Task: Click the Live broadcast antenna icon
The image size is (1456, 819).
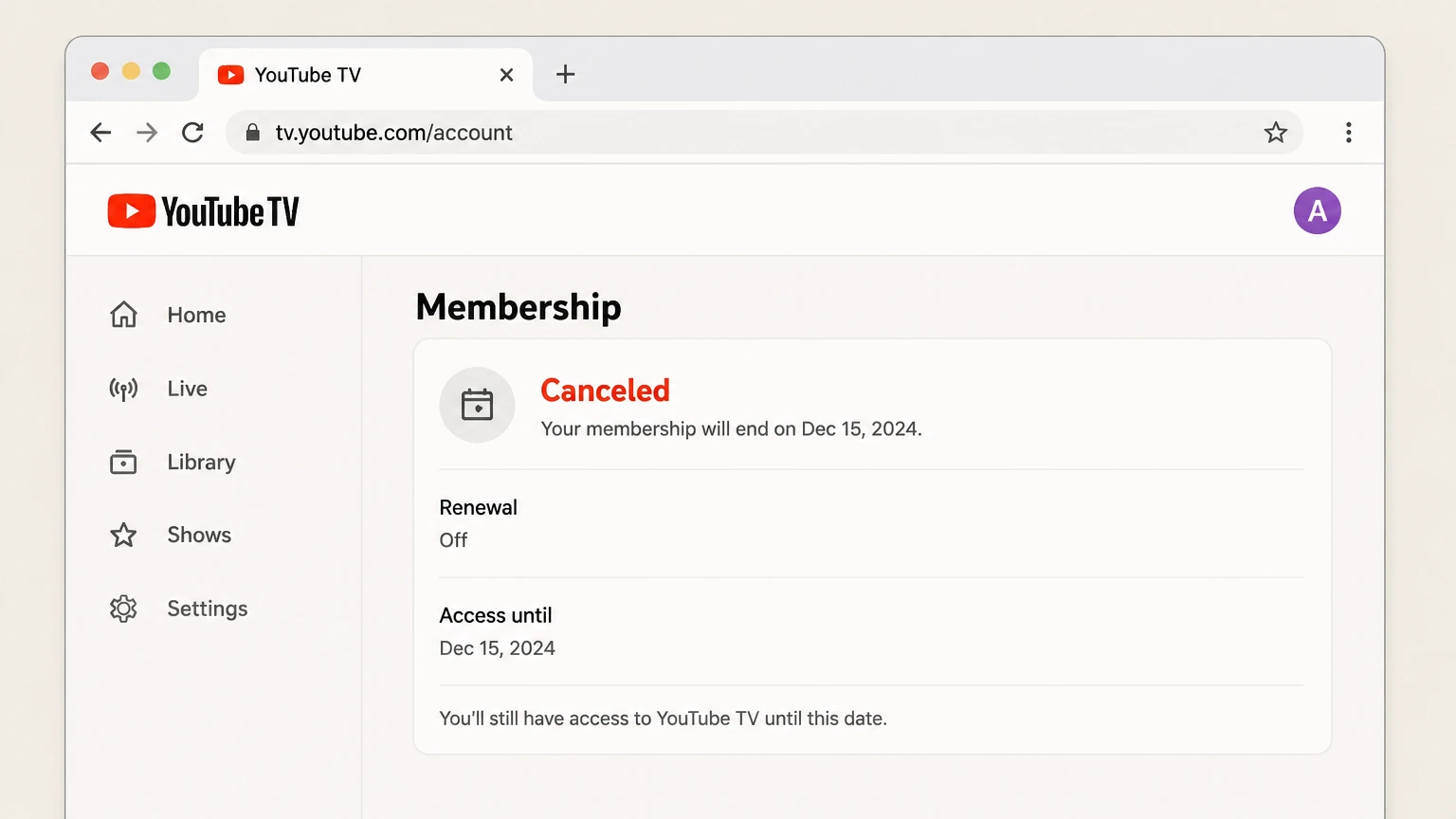Action: pyautogui.click(x=123, y=389)
